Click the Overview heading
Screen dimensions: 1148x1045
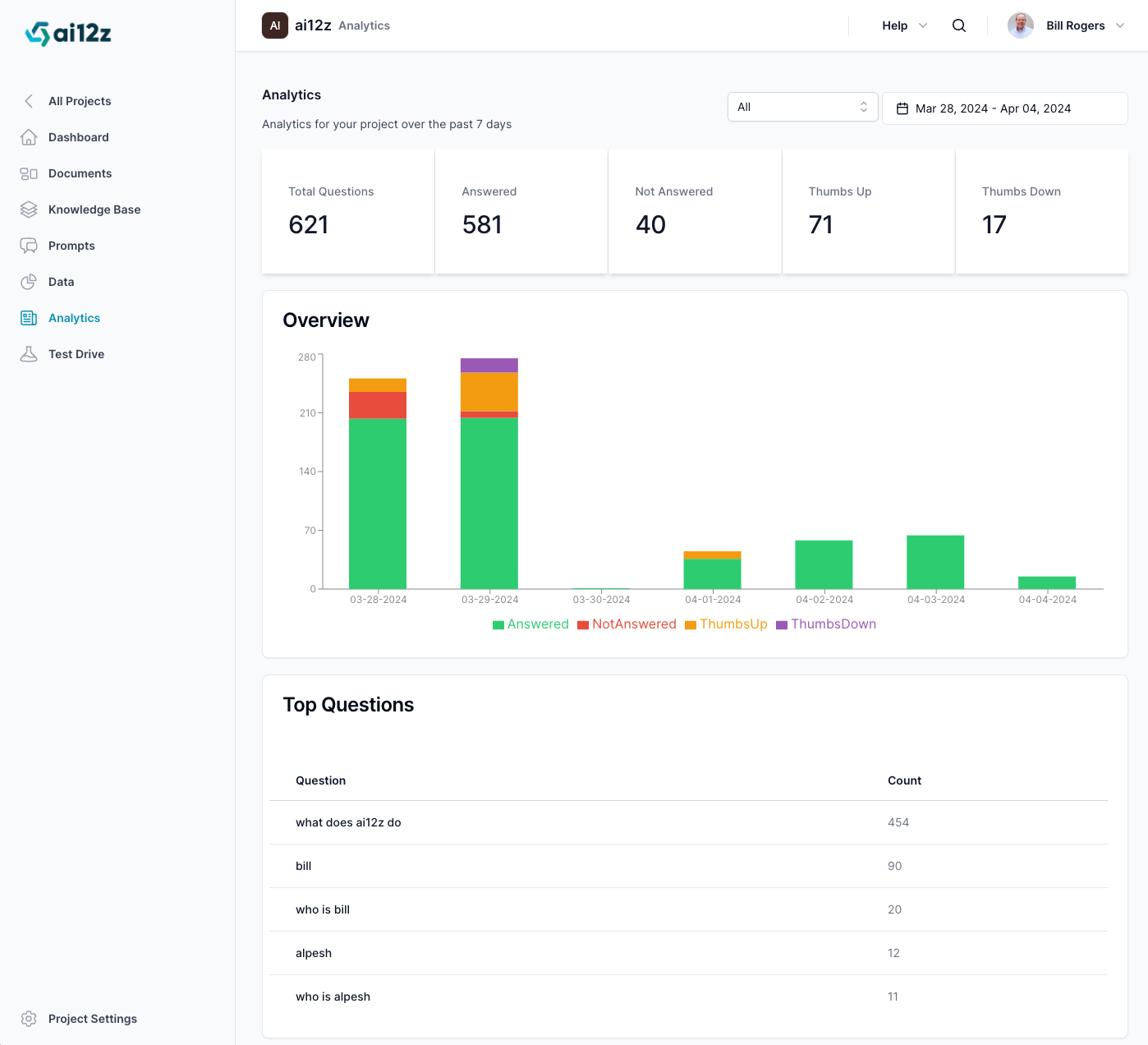[x=326, y=320]
